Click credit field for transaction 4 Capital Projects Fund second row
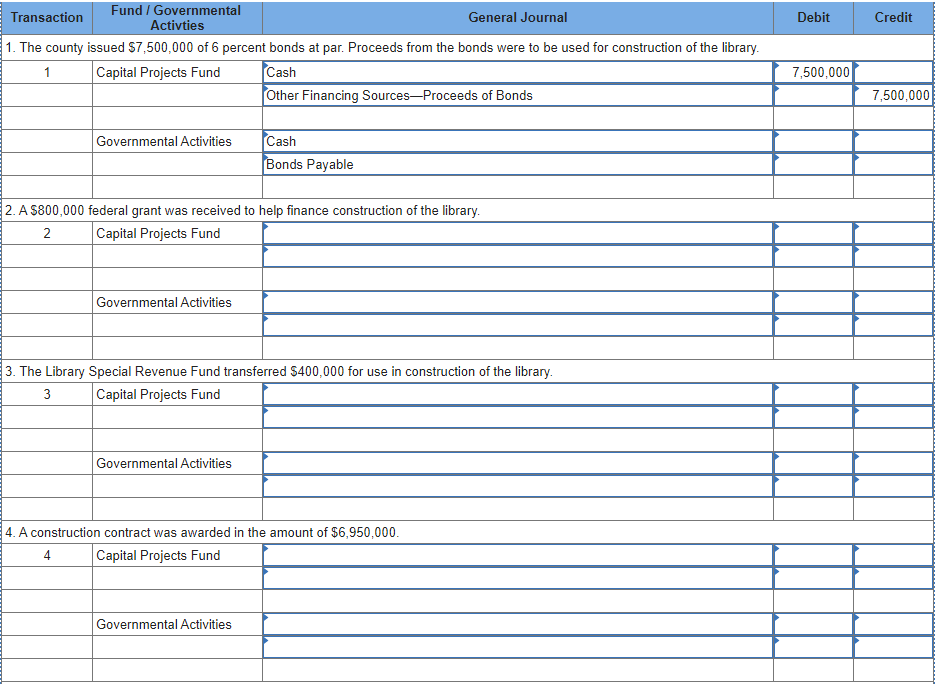Viewport: 935px width, 684px height. click(x=893, y=578)
